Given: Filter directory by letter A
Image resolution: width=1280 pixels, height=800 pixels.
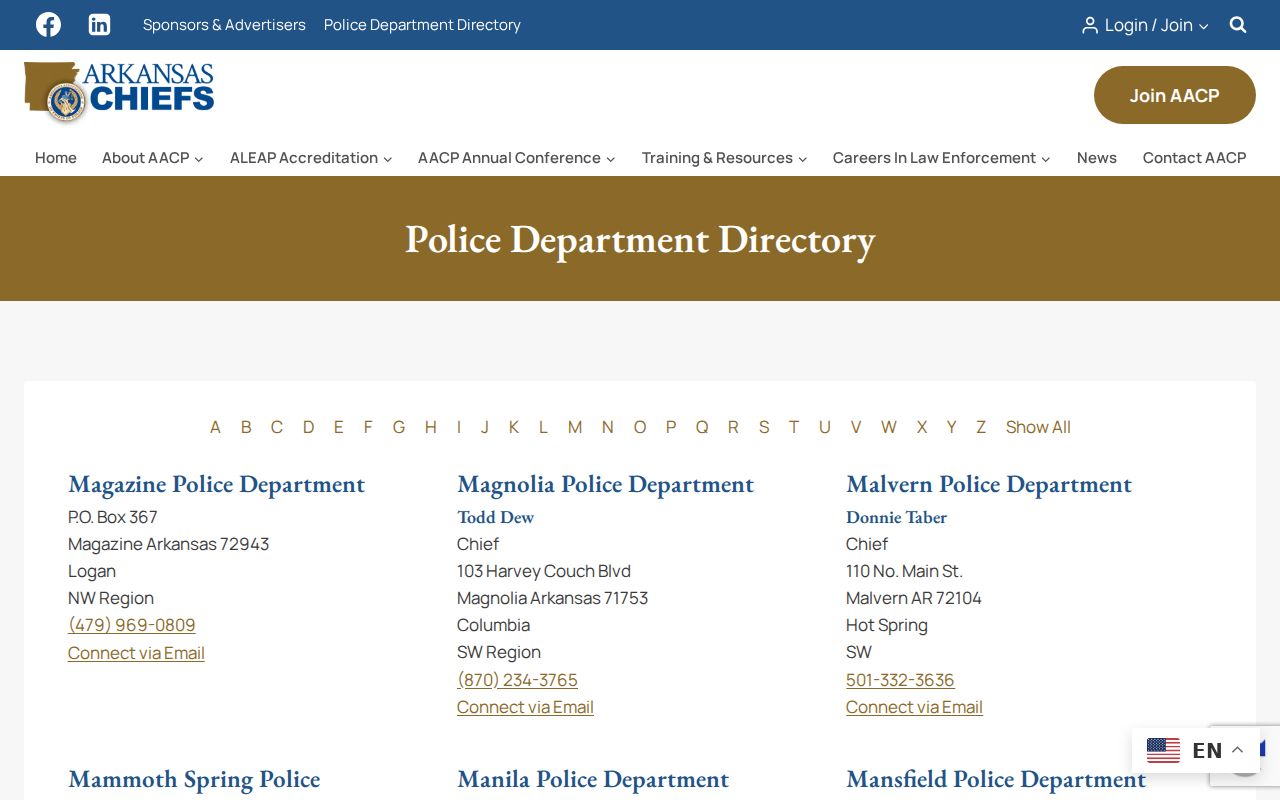Looking at the screenshot, I should click(x=215, y=427).
